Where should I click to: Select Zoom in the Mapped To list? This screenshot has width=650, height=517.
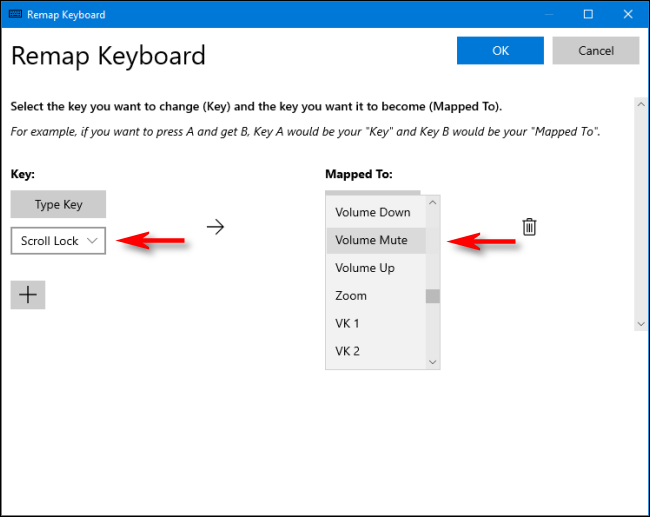pyautogui.click(x=351, y=296)
